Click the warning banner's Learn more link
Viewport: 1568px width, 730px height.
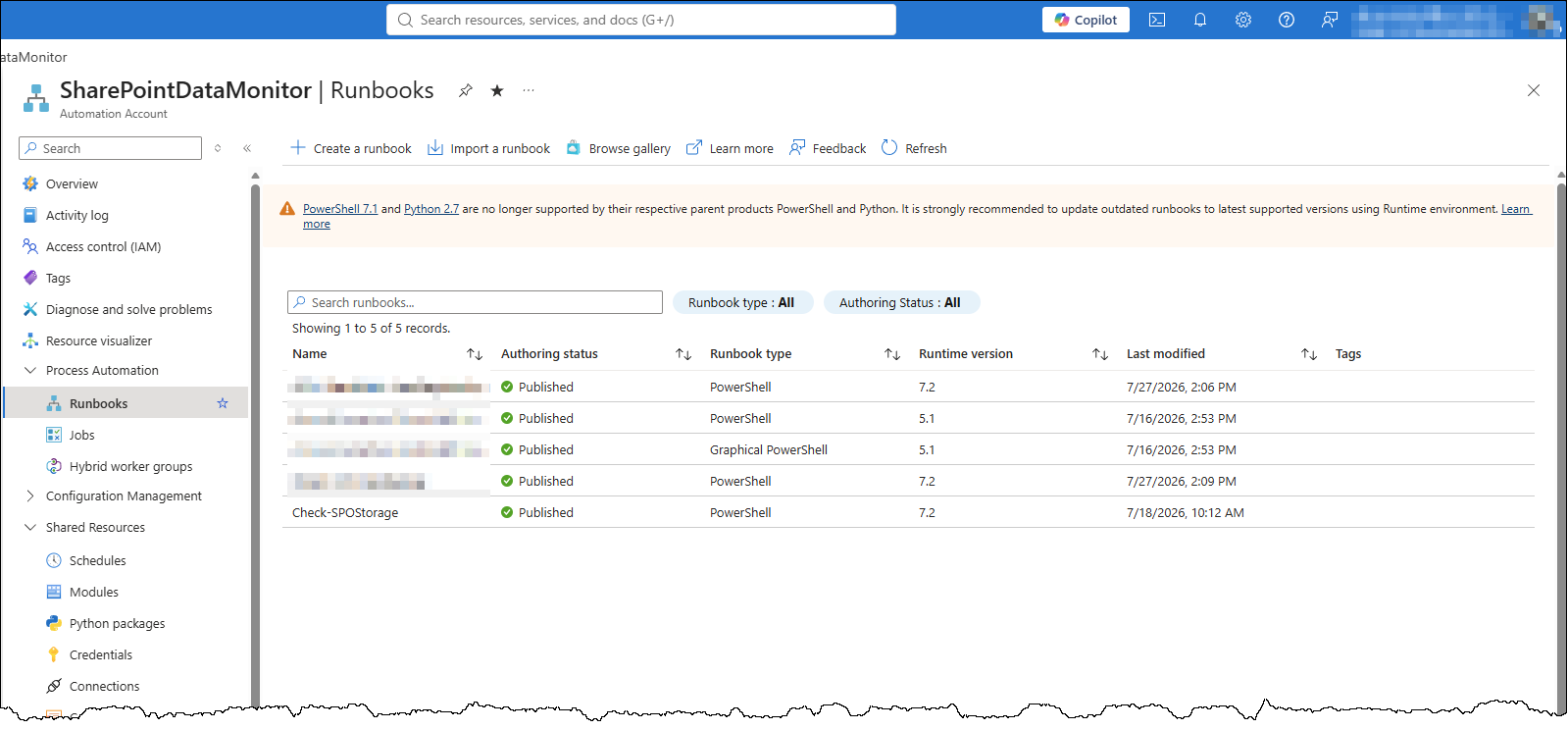pyautogui.click(x=1516, y=209)
